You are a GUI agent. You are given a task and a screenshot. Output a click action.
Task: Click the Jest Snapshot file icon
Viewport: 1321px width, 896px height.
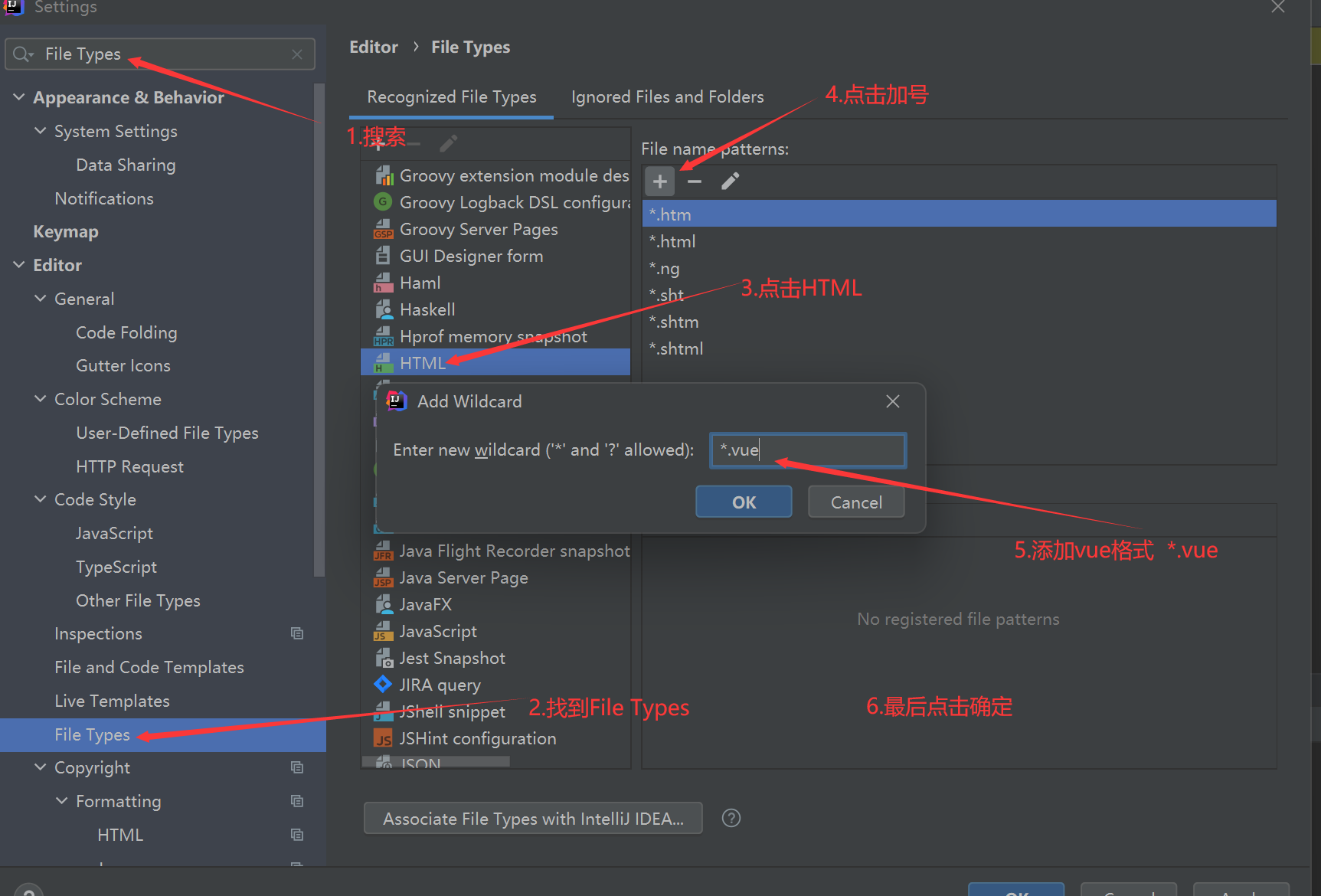[383, 658]
